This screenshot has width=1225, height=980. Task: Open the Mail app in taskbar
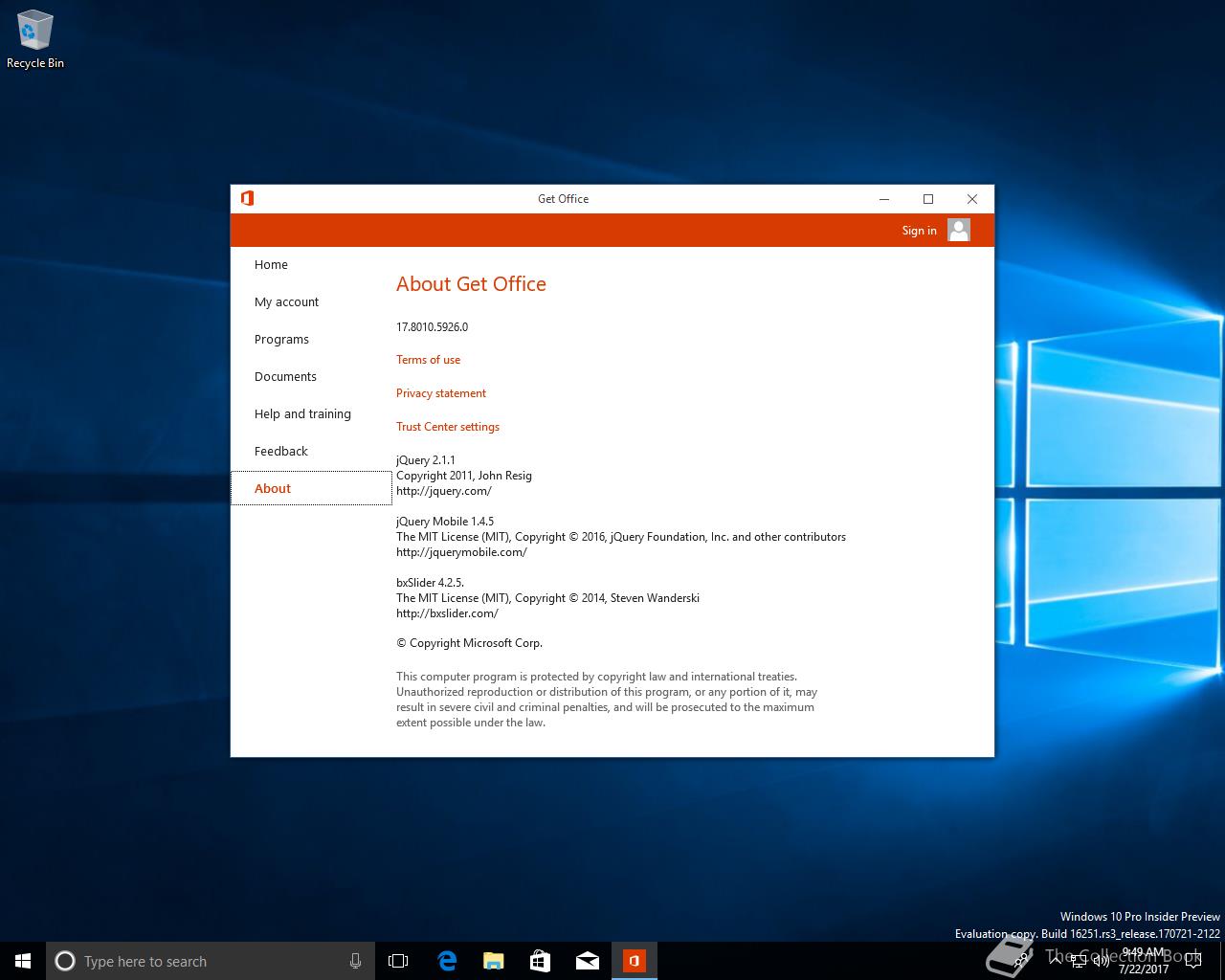pyautogui.click(x=587, y=961)
